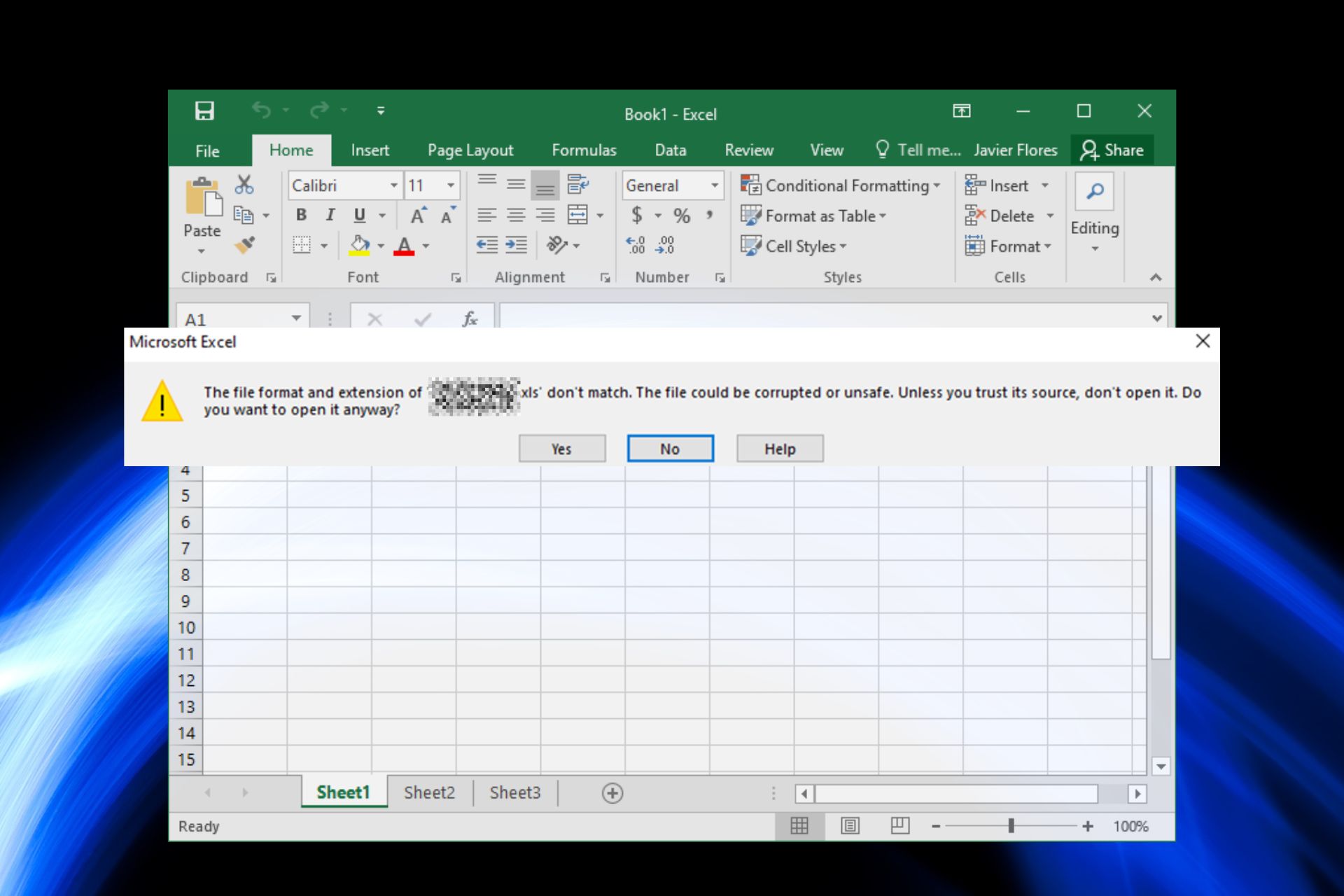
Task: Toggle Underline formatting
Action: tap(360, 215)
